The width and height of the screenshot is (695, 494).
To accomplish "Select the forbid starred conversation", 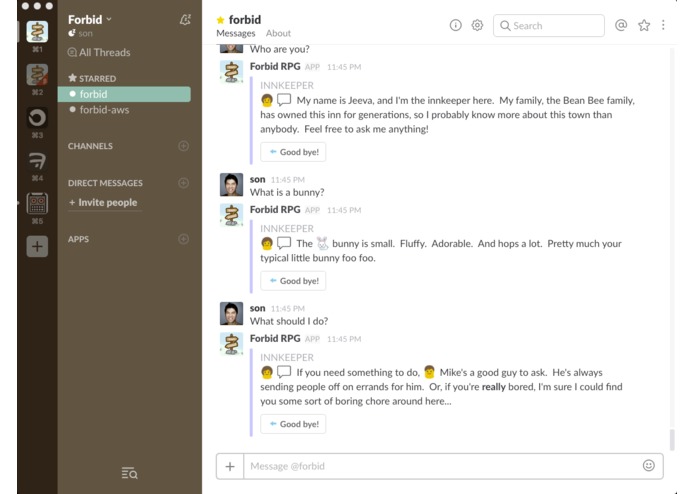I will click(124, 94).
